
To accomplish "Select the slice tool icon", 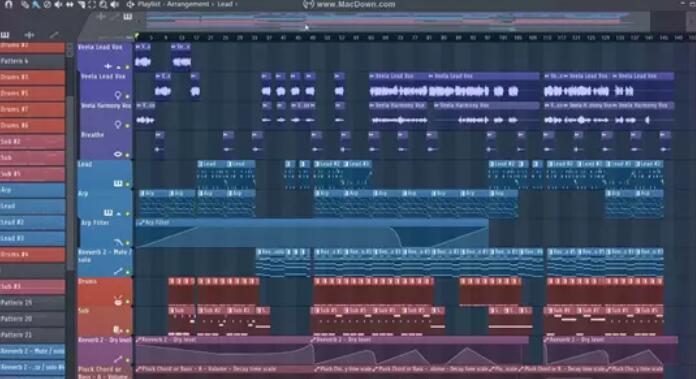I will (x=81, y=4).
